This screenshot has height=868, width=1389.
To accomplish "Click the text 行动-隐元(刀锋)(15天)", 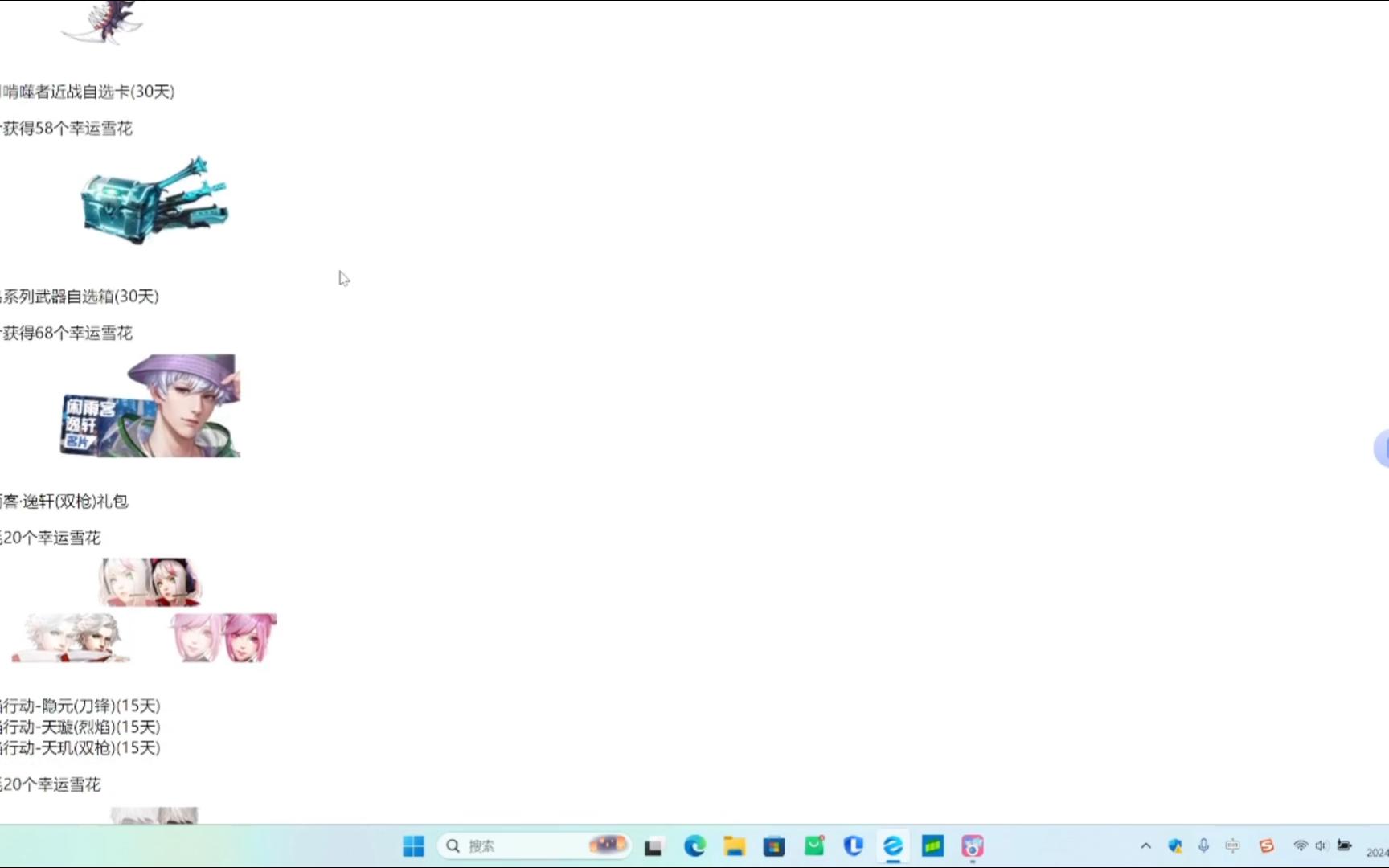I will 84,706.
